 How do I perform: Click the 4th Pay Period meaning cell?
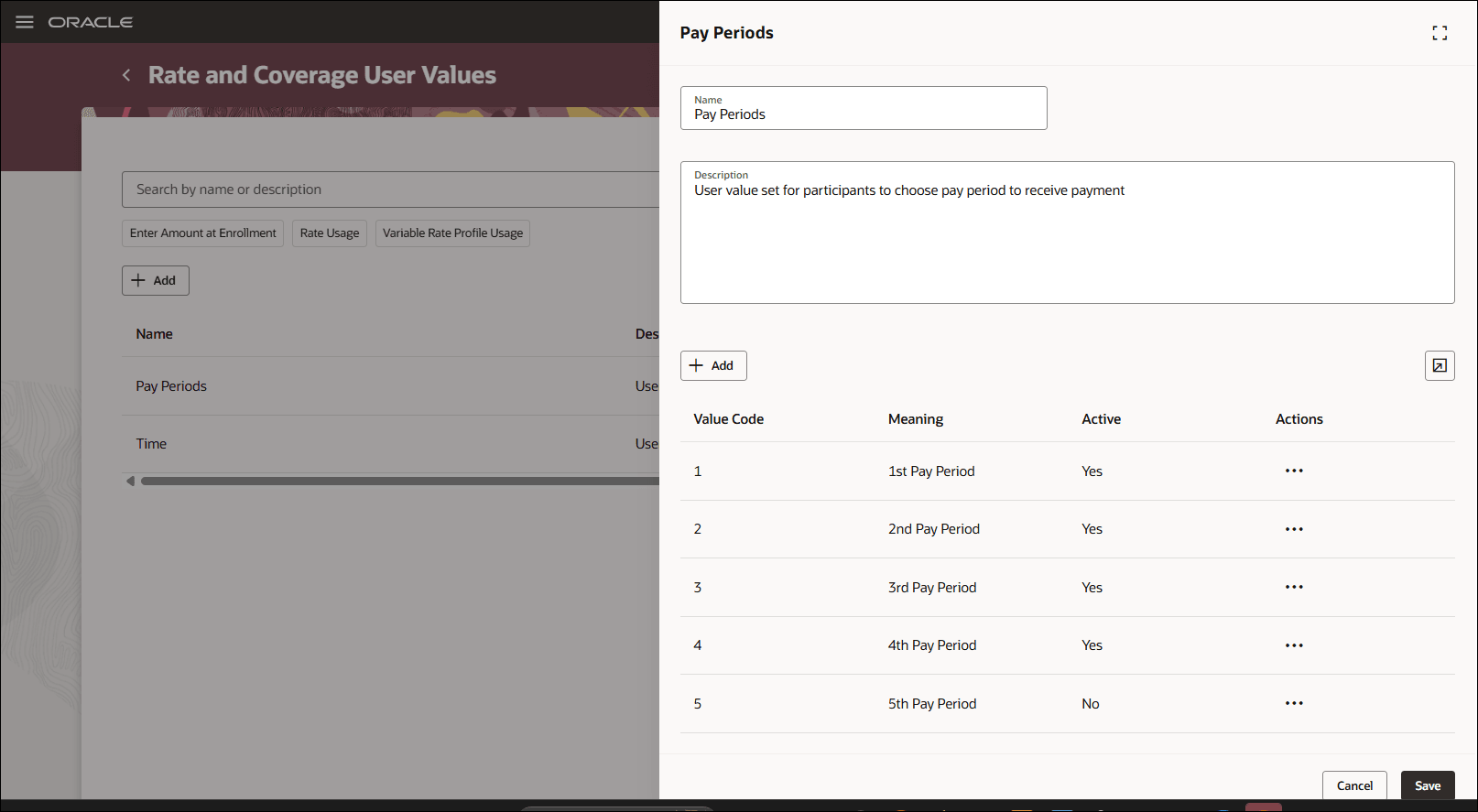[932, 645]
